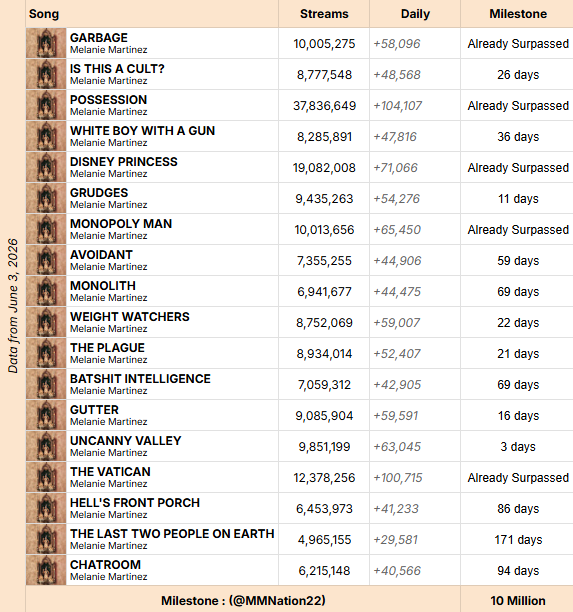Select milestone cell 3 days

518,447
